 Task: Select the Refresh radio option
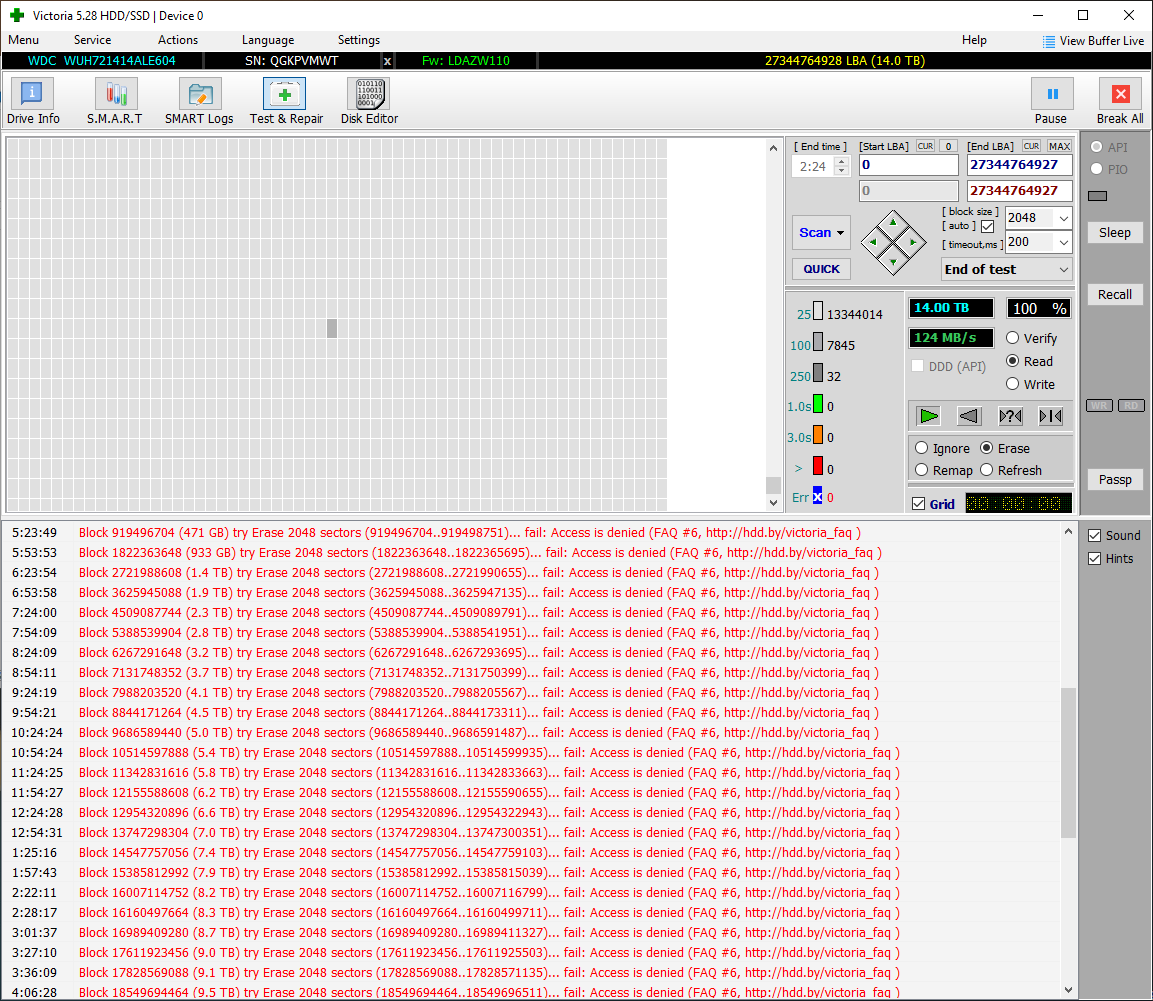click(x=987, y=470)
